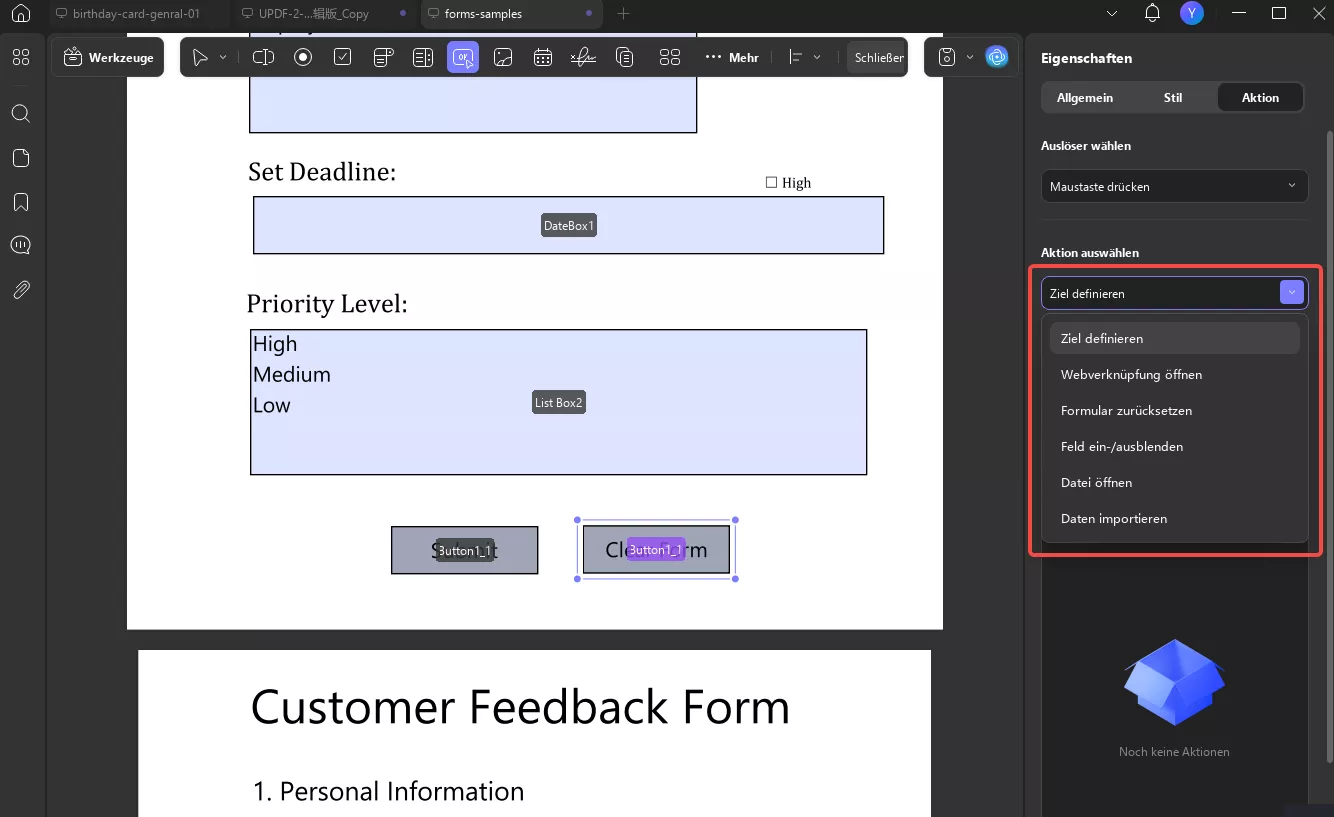Screen dimensions: 1334x817
Task: Click the Werkzeuge button
Action: [109, 57]
